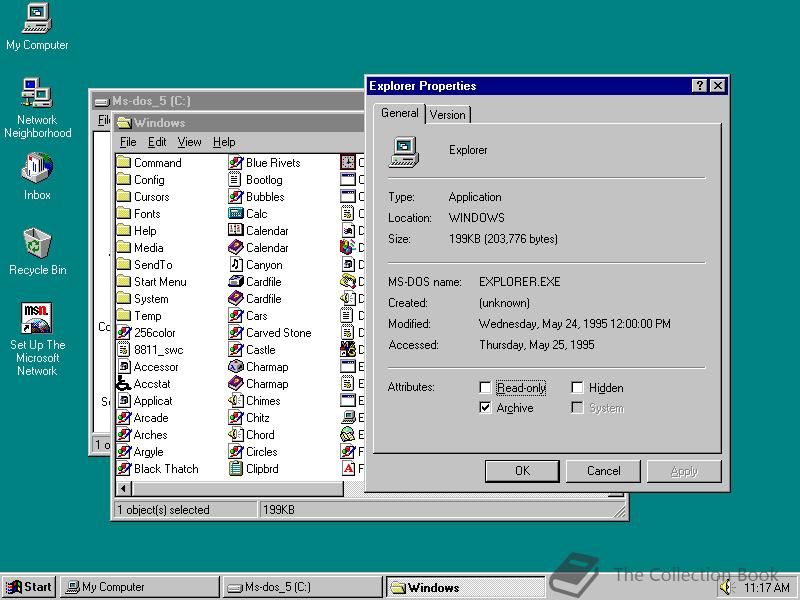Select the Help folder name
Viewport: 800px width, 600px height.
[x=145, y=231]
